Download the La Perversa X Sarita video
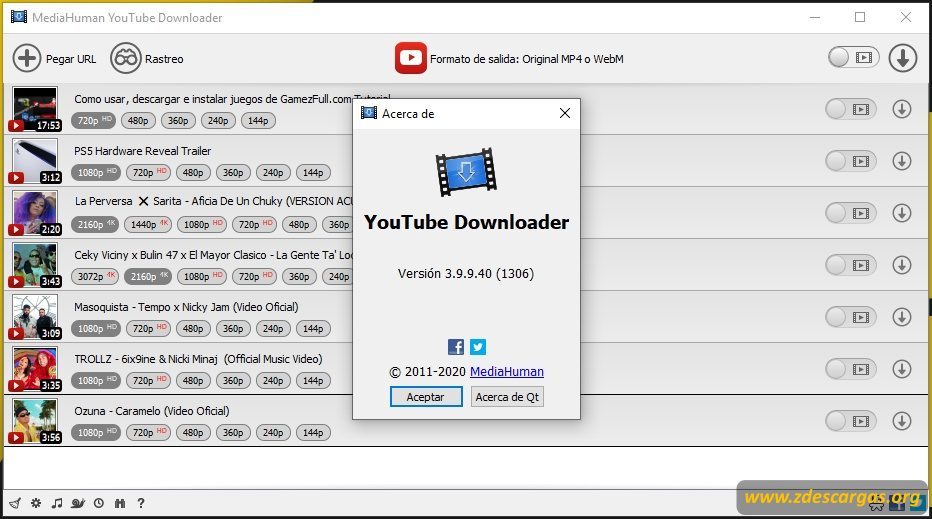This screenshot has width=932, height=519. coord(902,213)
